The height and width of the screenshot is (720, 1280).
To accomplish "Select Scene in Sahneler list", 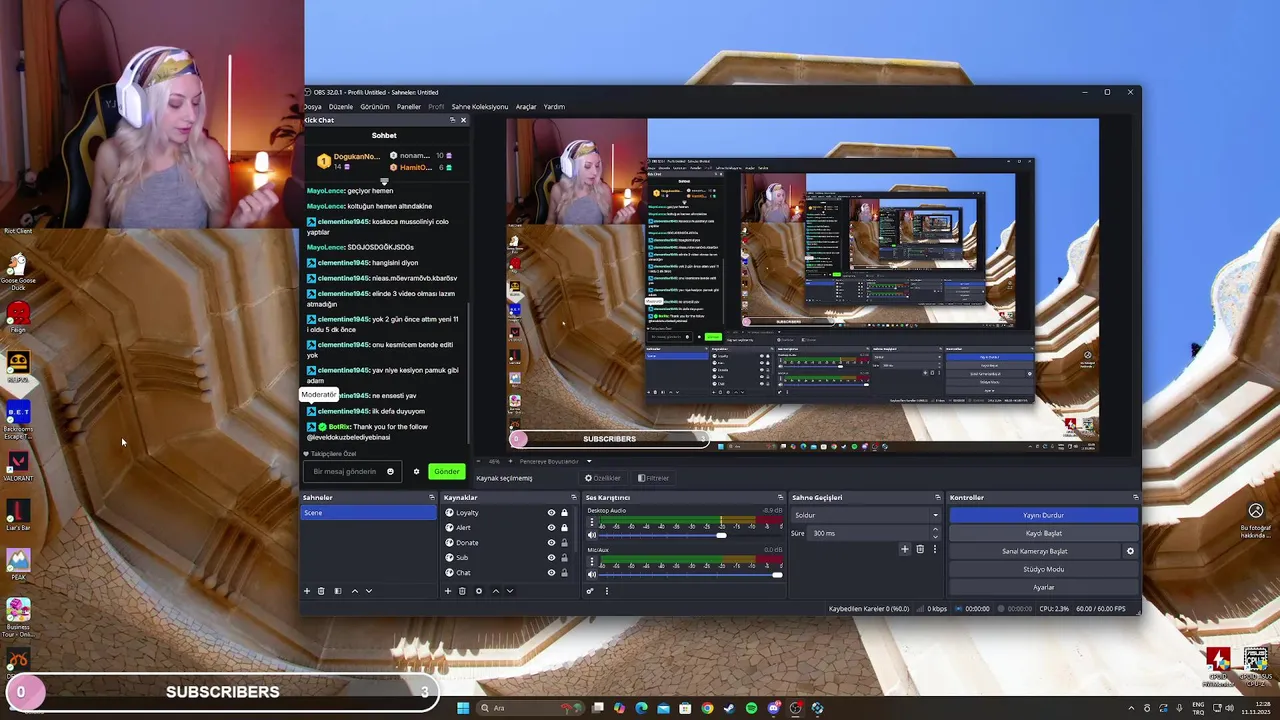I will tap(369, 513).
